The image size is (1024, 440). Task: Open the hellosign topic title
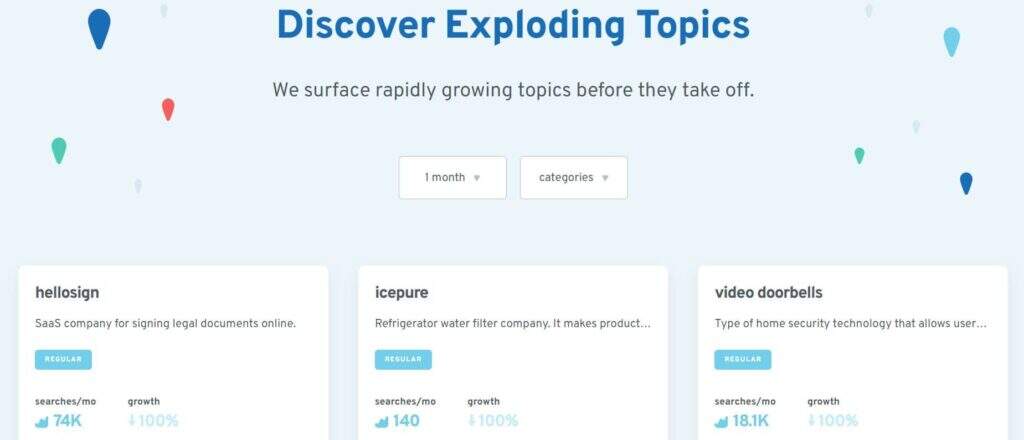[67, 293]
